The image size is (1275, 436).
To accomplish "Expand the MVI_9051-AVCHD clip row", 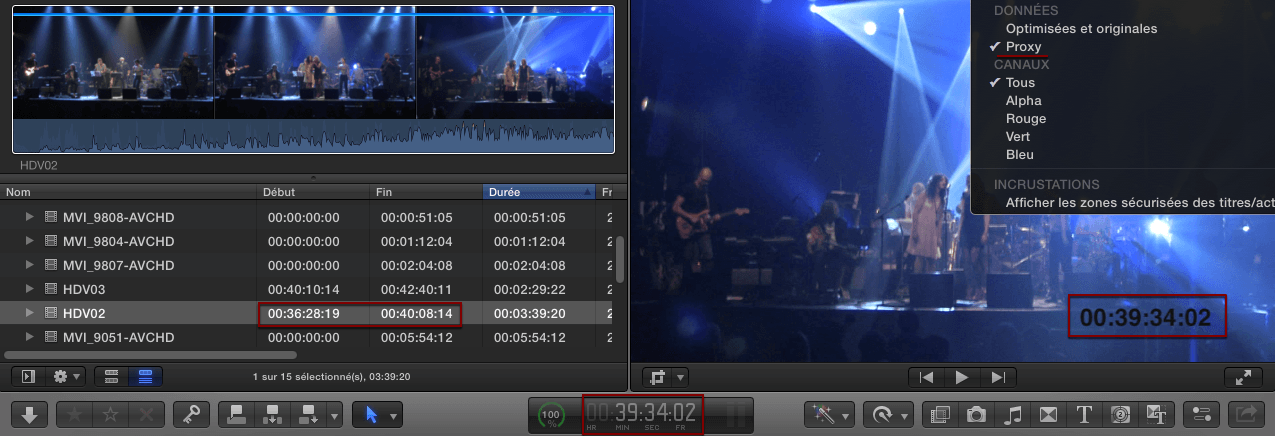I will [x=29, y=337].
